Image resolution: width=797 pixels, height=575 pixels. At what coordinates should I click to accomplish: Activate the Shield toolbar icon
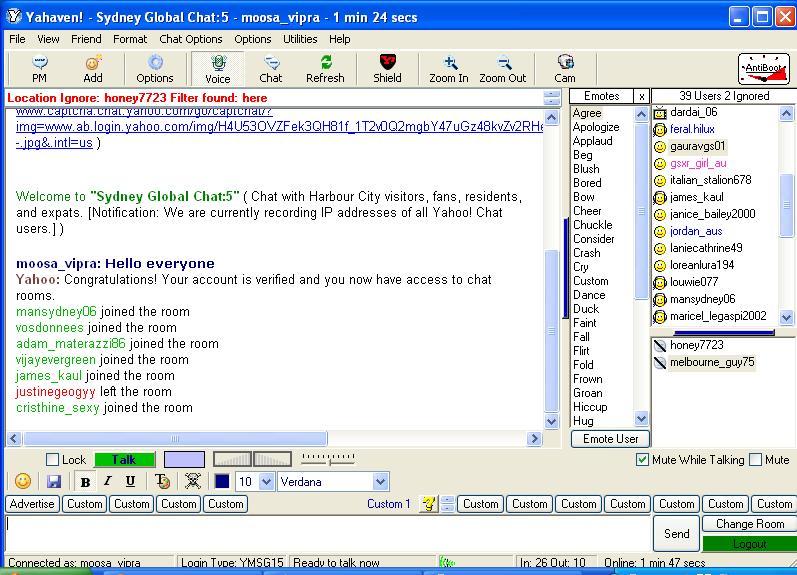coord(387,69)
